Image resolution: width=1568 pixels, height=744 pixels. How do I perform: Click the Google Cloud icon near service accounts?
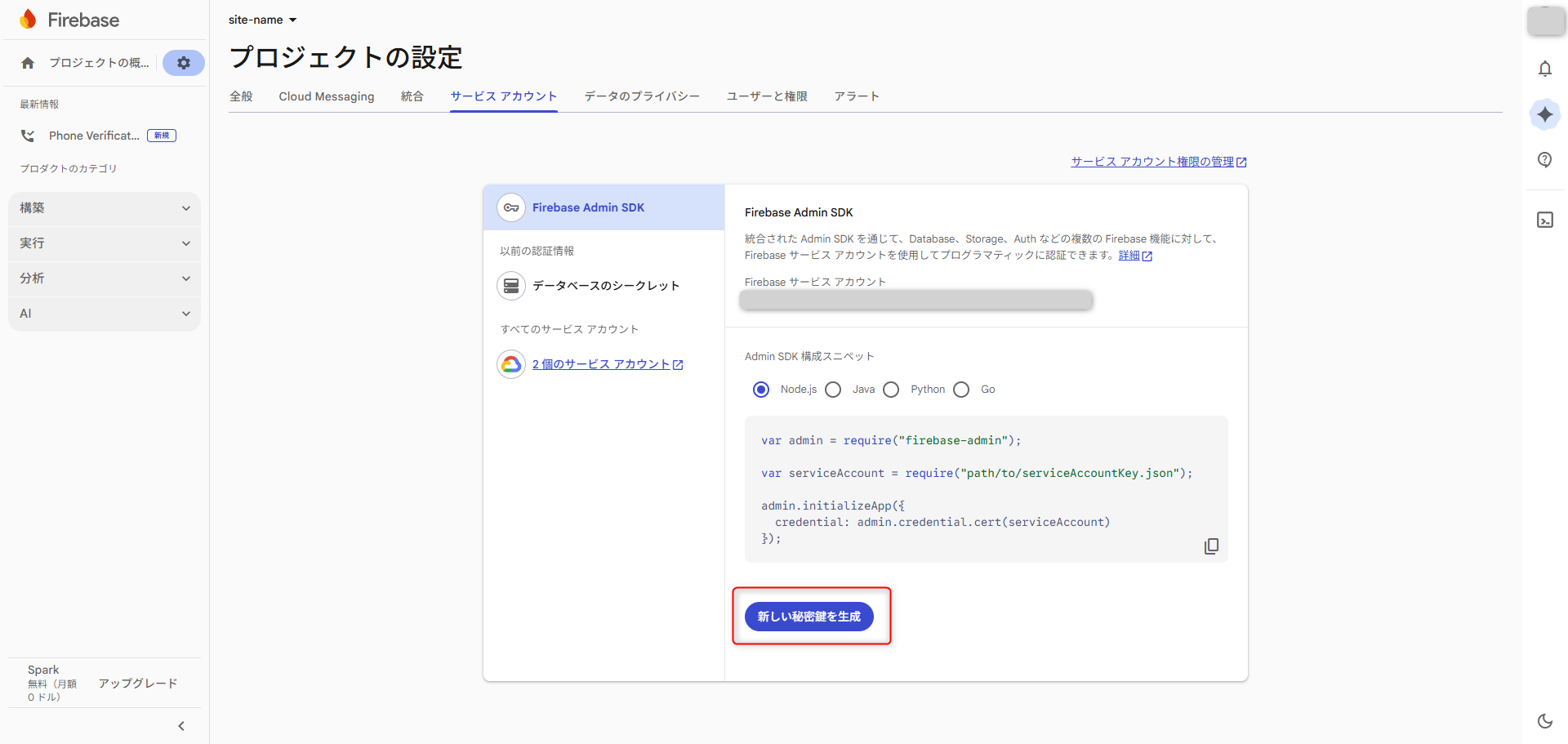[x=511, y=364]
